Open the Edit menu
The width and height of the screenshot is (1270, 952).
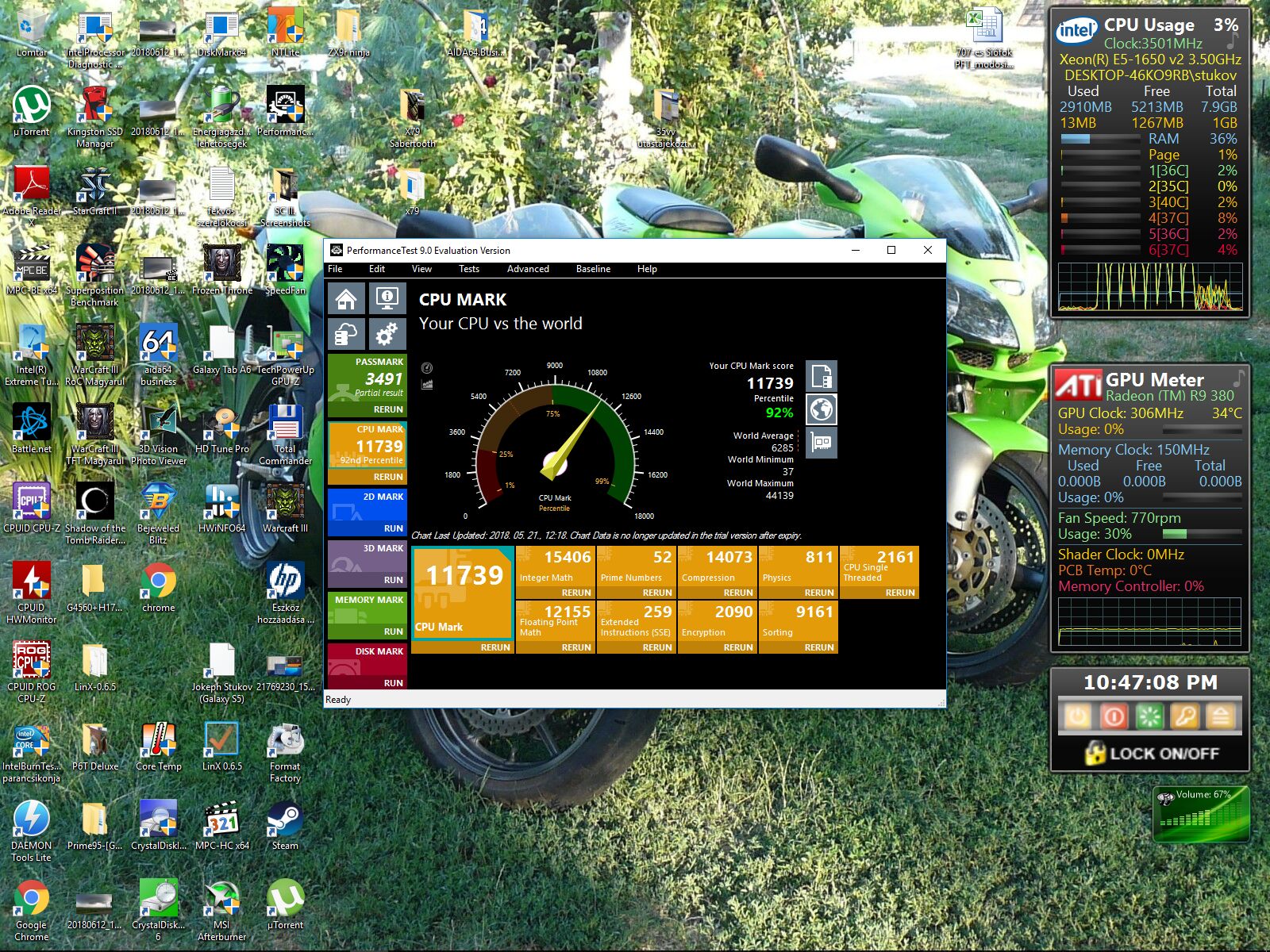pos(377,269)
